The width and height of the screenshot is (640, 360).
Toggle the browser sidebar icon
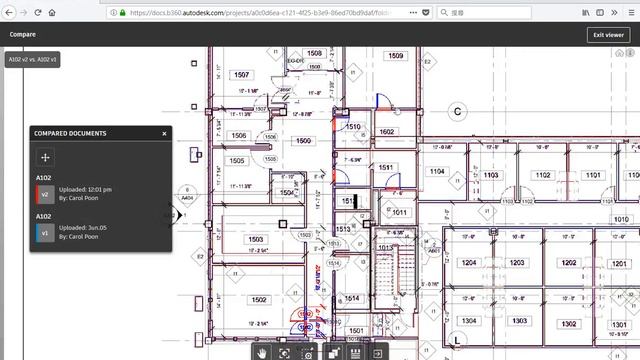600,13
